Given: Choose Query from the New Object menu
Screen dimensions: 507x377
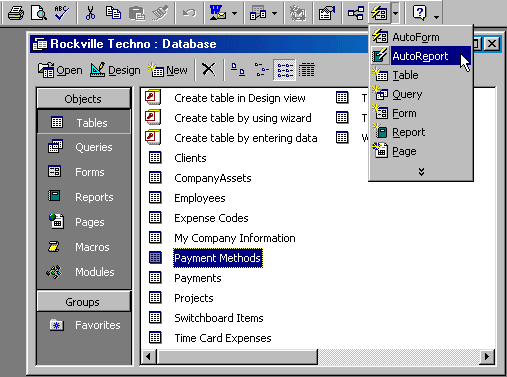Looking at the screenshot, I should pyautogui.click(x=421, y=94).
